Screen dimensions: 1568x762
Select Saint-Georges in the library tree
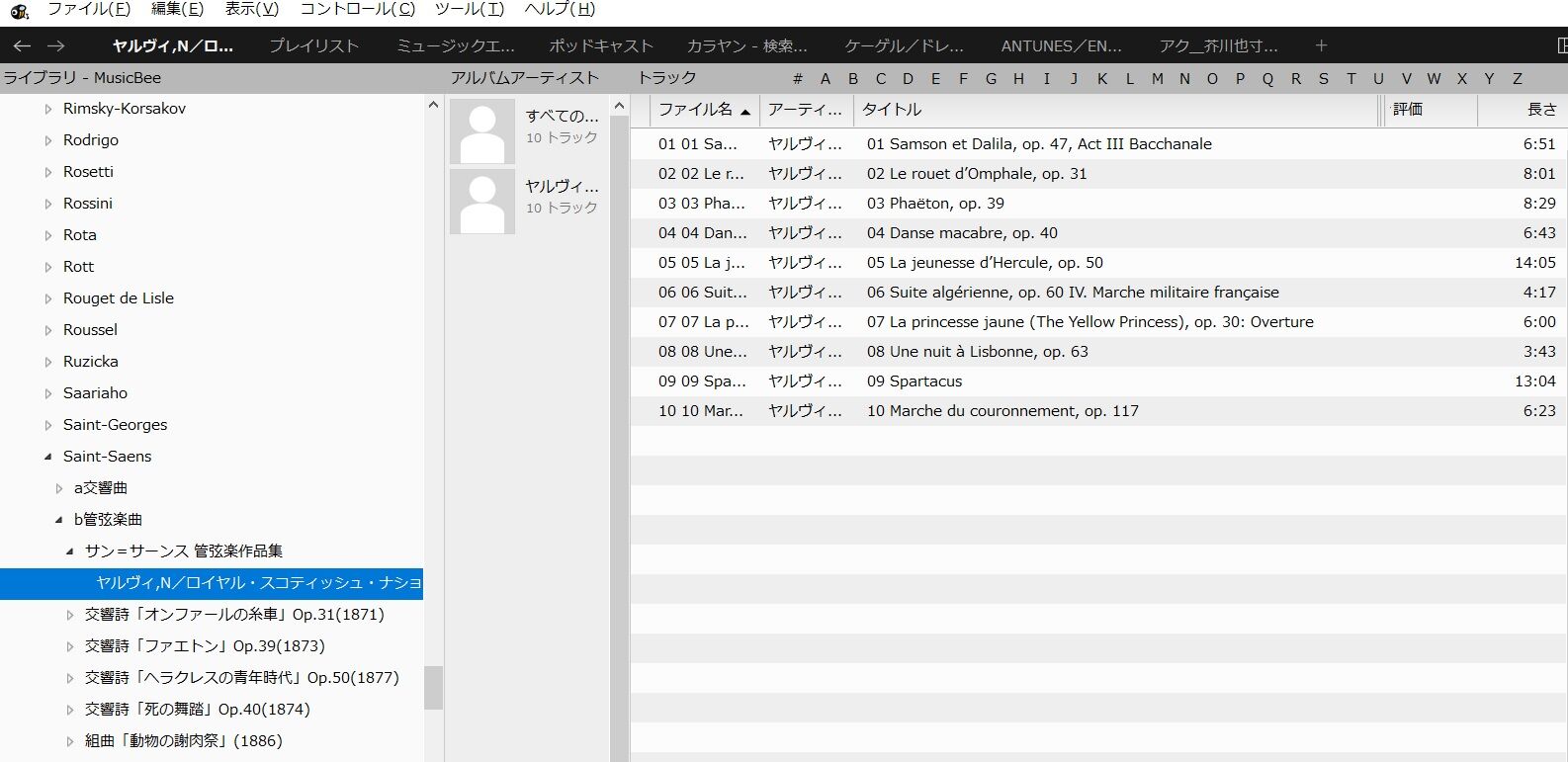115,425
